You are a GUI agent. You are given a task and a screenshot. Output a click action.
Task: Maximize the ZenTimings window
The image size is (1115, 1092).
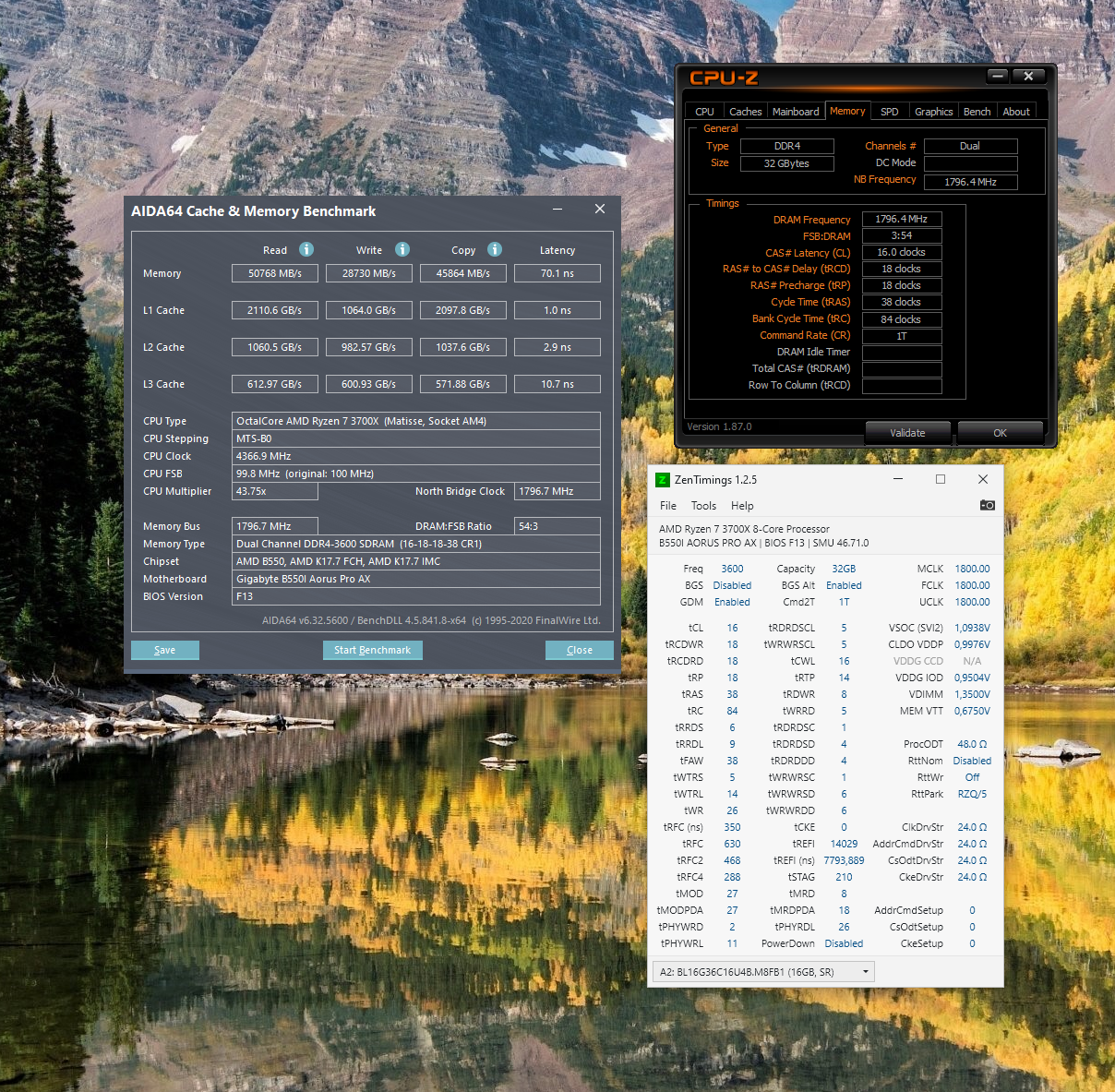(x=941, y=479)
